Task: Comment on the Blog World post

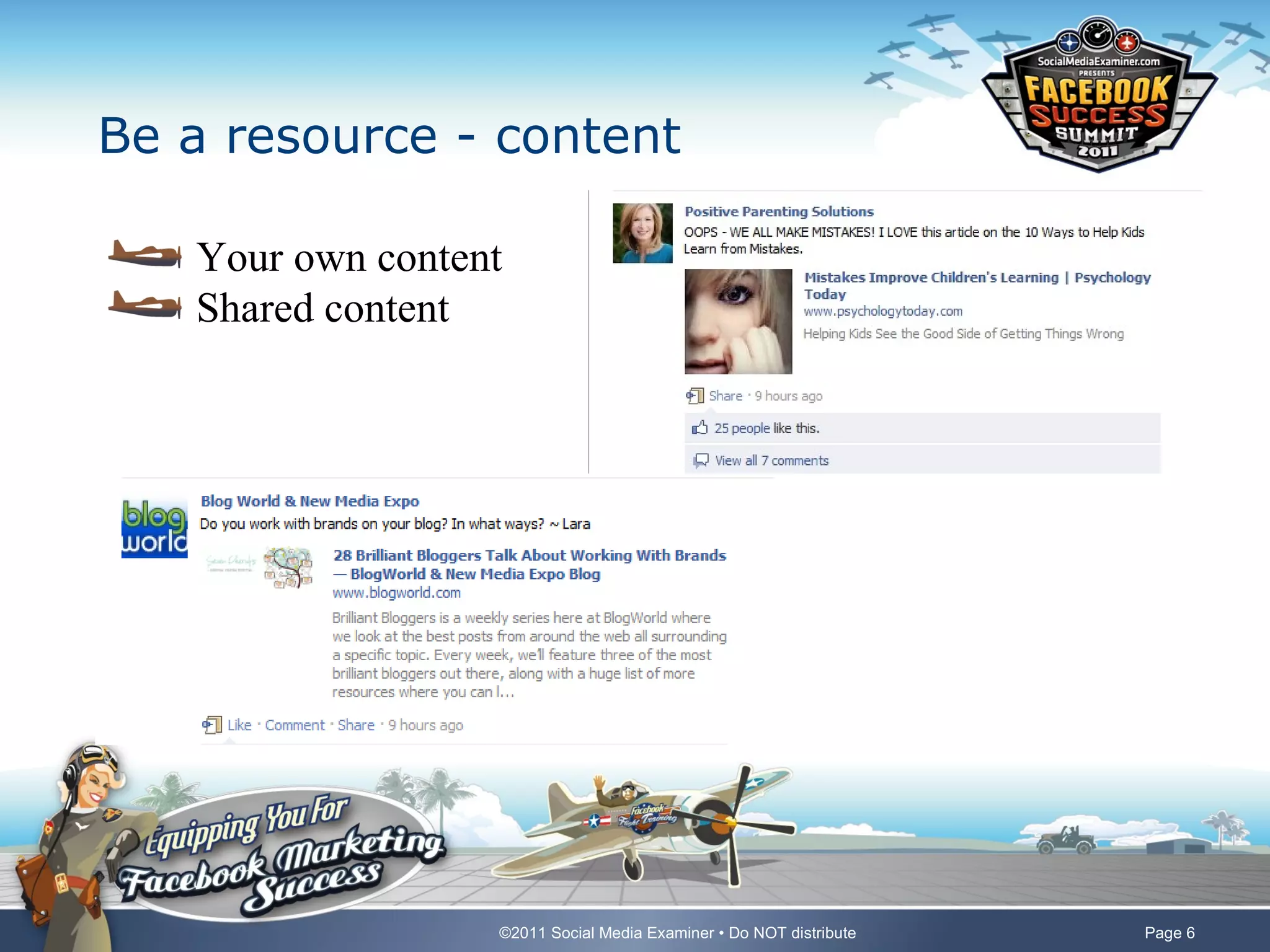Action: click(295, 725)
